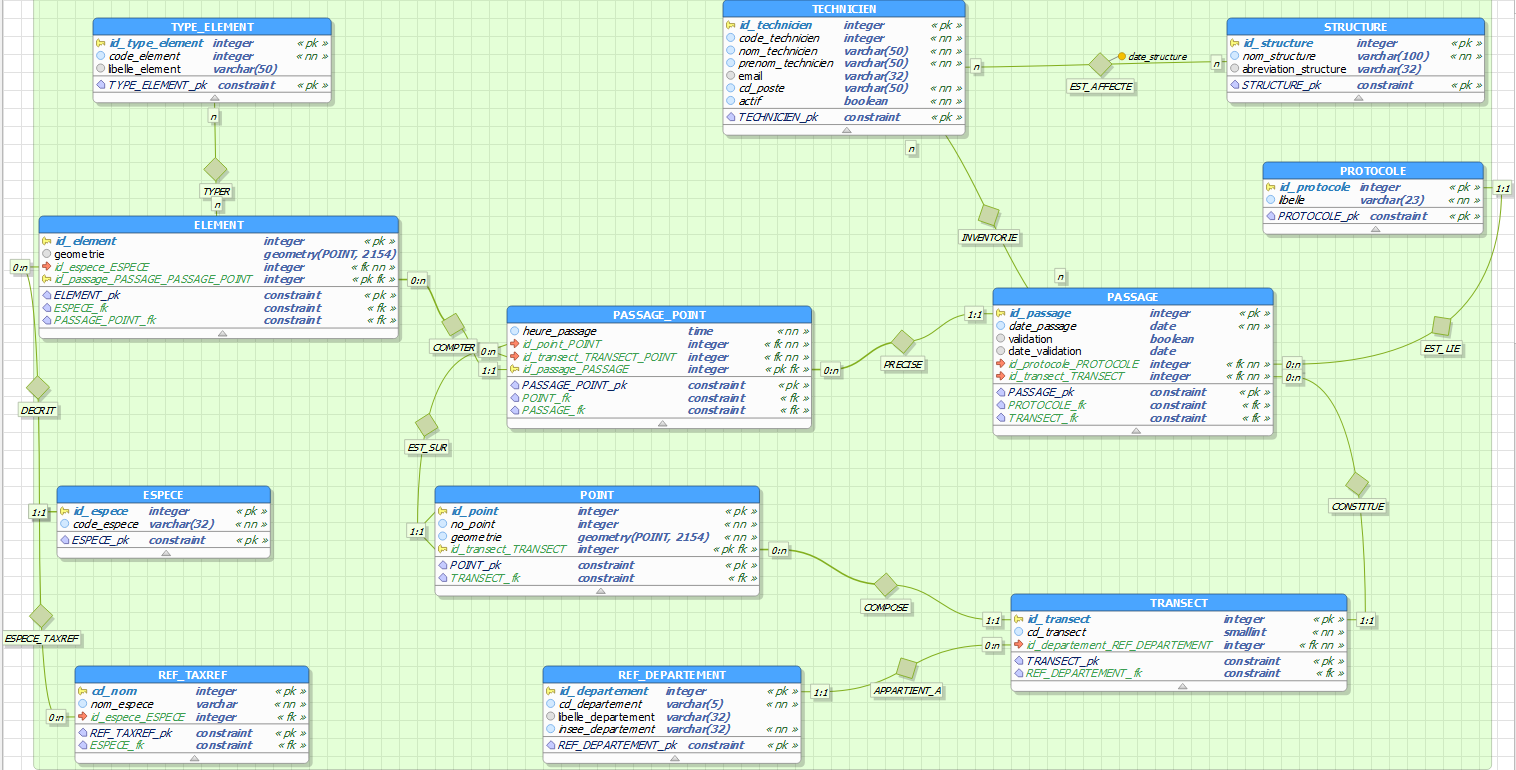Select the EST_SUR relationship diamond
Viewport: 1516px width, 770px height.
coord(427,425)
